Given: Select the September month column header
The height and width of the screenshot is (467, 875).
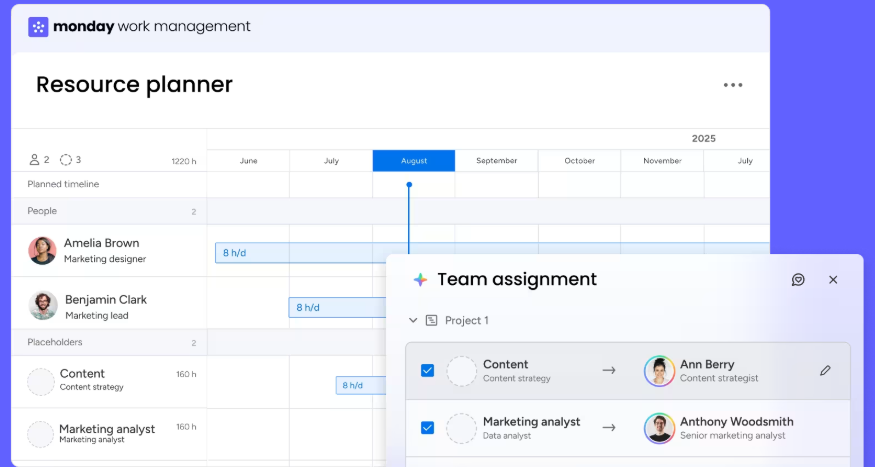Looking at the screenshot, I should point(496,161).
